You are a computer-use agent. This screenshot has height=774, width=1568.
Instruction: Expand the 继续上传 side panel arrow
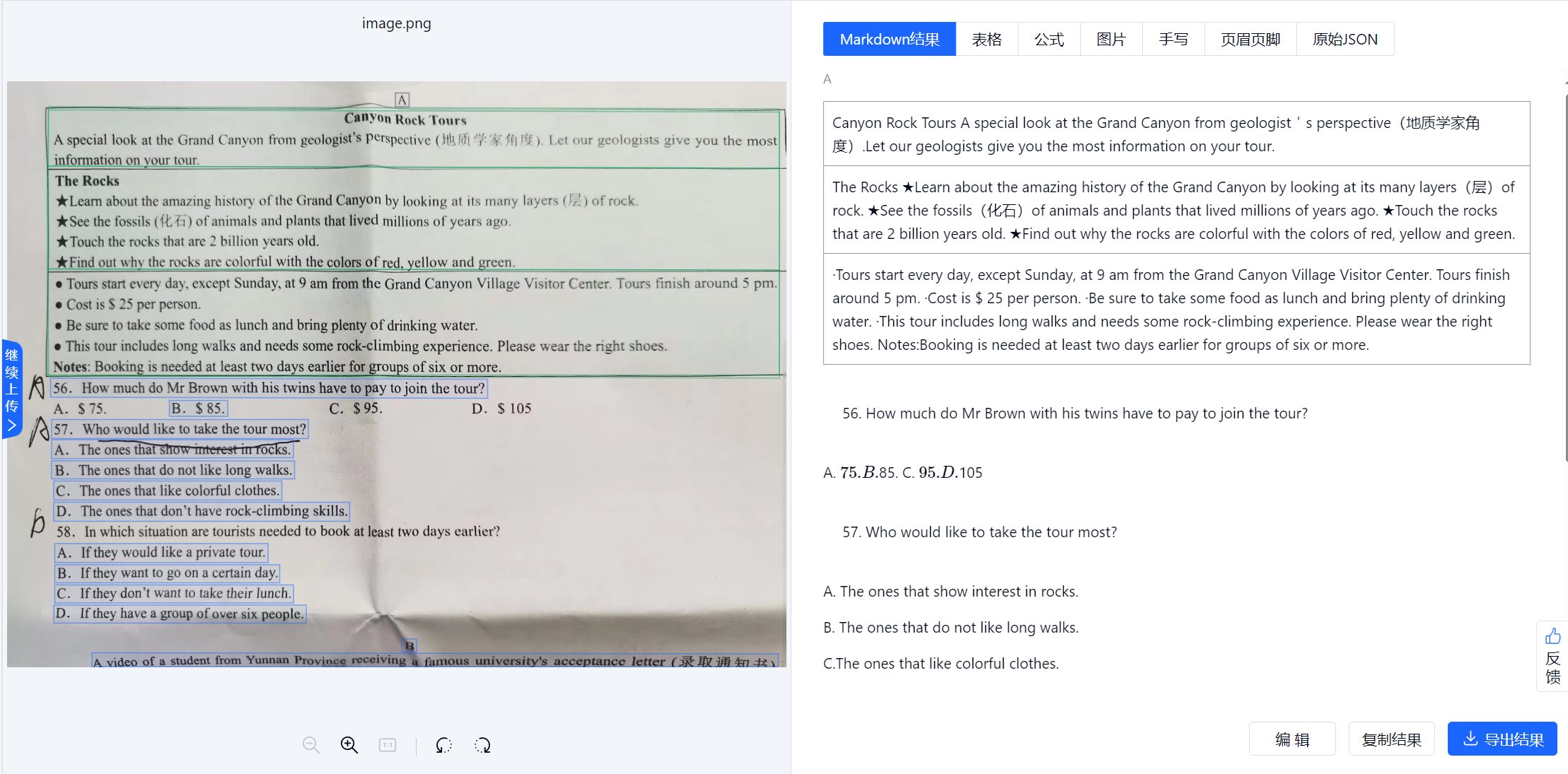12,425
